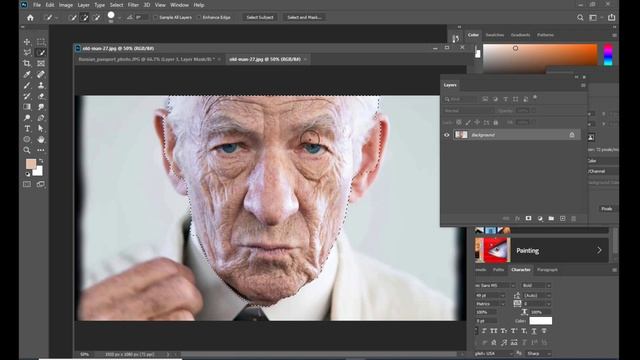Select the Horizontal Type tool
This screenshot has width=640, height=360.
27,129
